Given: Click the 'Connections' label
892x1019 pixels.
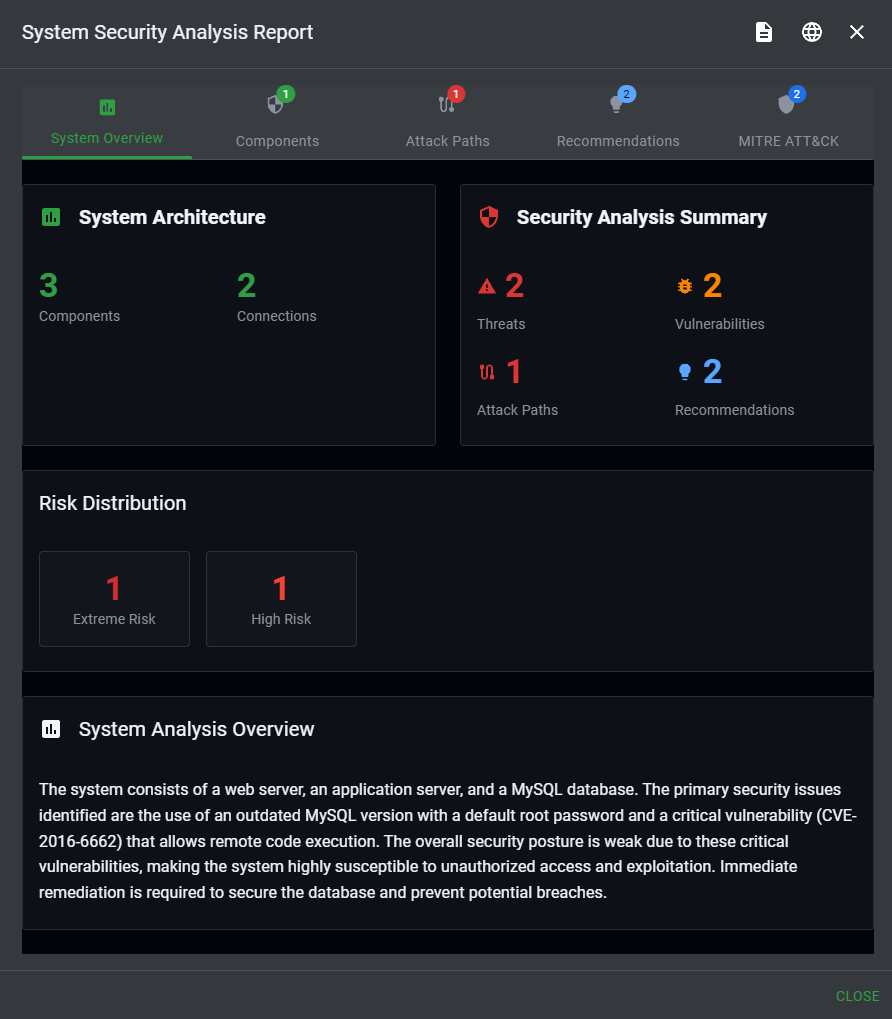Looking at the screenshot, I should point(277,316).
